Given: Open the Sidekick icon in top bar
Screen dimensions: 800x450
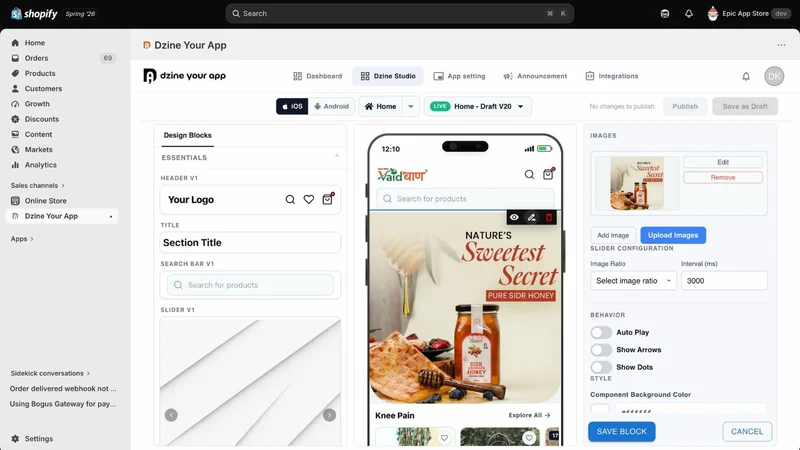Looking at the screenshot, I should coord(665,14).
